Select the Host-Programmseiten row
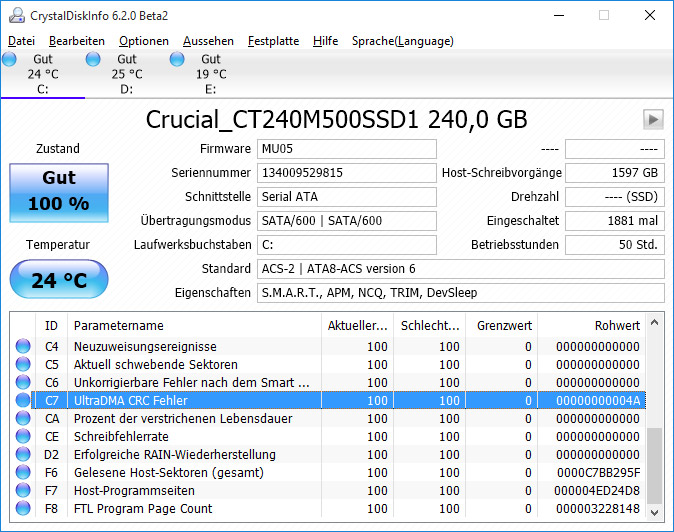Viewport: 674px width, 532px height. click(328, 491)
